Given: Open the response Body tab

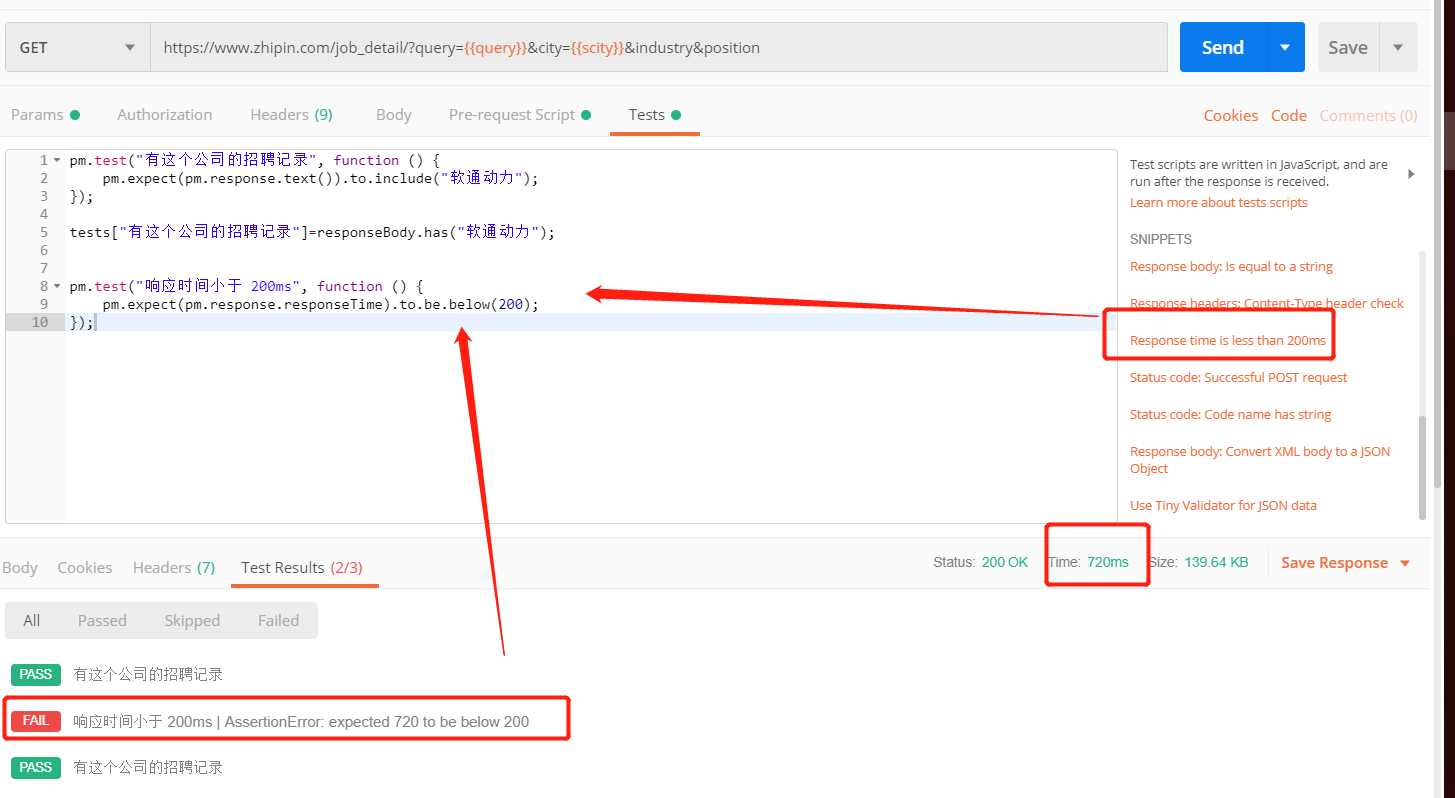Looking at the screenshot, I should pyautogui.click(x=19, y=567).
